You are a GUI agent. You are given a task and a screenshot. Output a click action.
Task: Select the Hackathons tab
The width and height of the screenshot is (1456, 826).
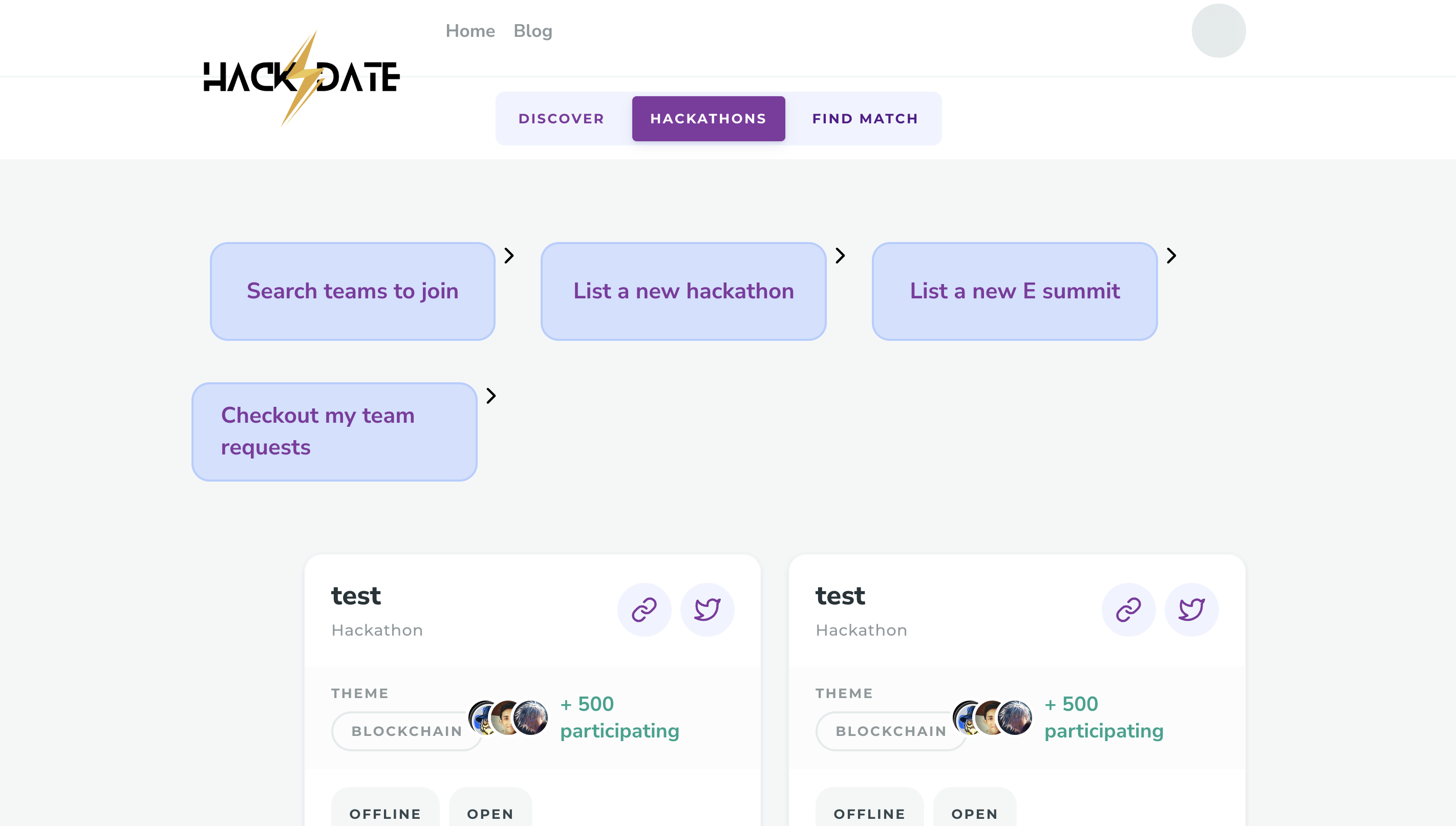[708, 119]
